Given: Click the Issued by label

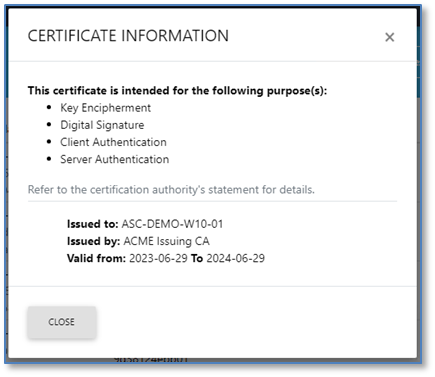Looking at the screenshot, I should pos(93,241).
